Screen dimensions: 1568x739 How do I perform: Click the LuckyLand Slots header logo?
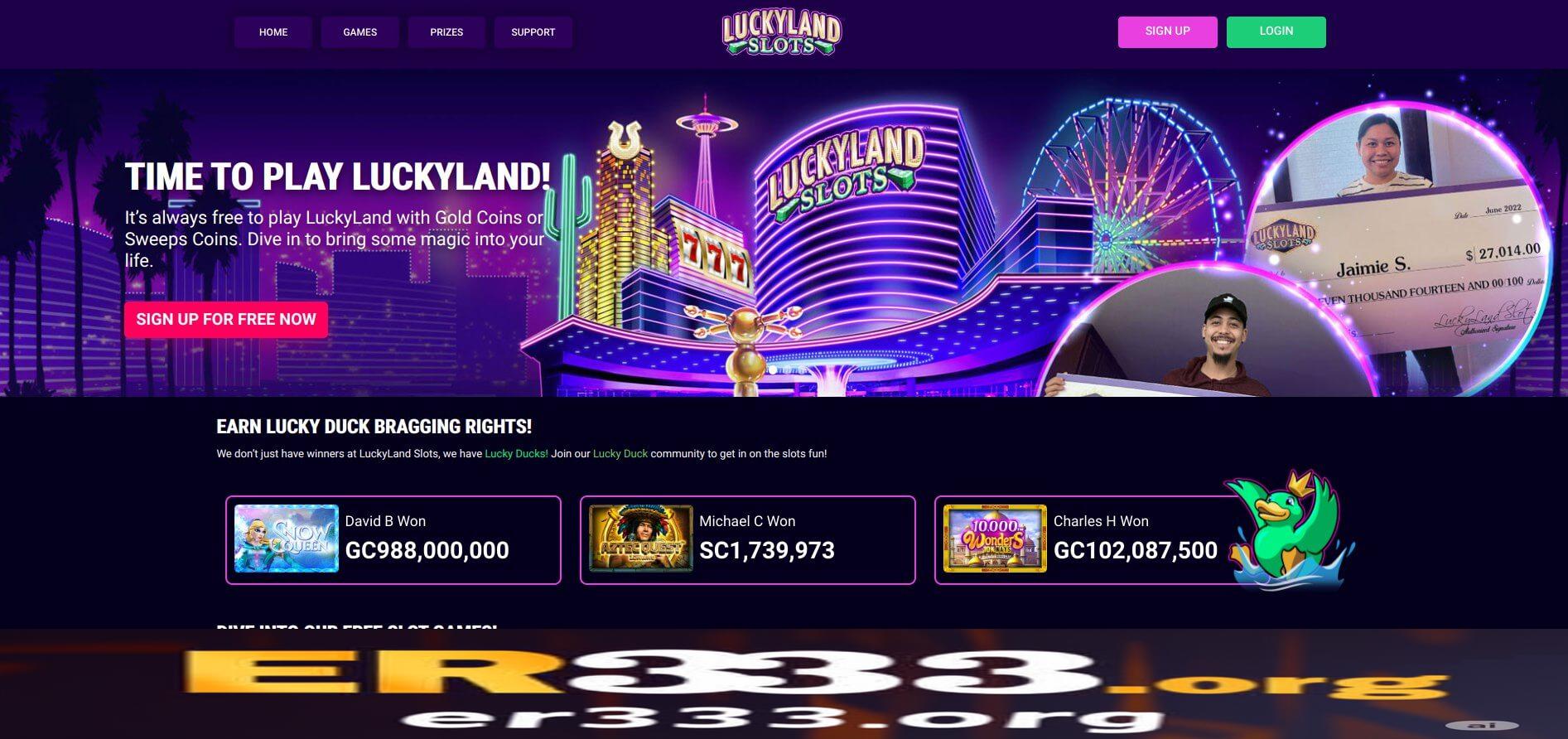click(781, 32)
